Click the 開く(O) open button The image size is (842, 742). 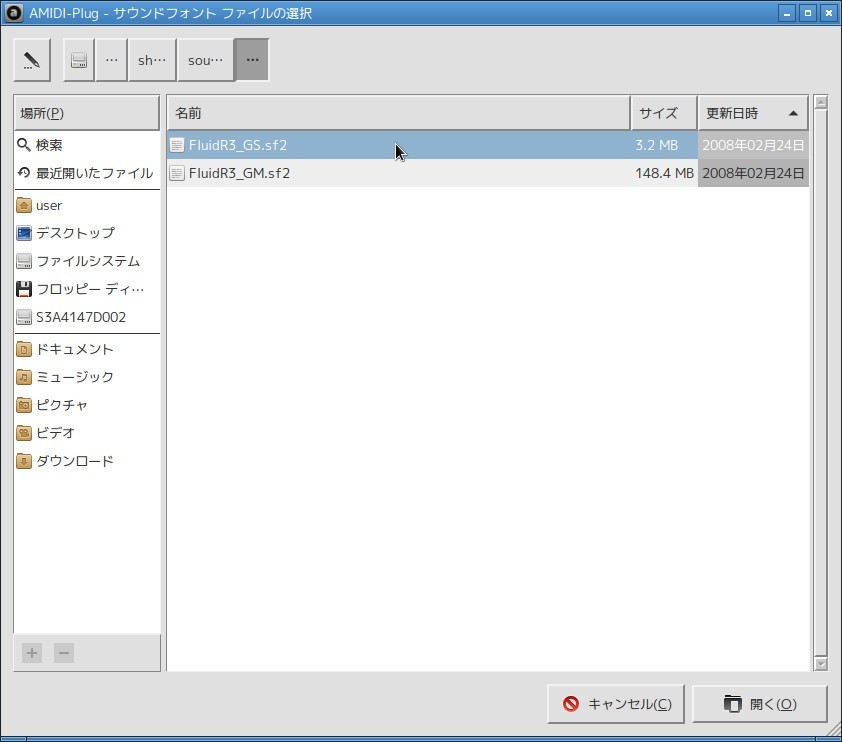759,704
